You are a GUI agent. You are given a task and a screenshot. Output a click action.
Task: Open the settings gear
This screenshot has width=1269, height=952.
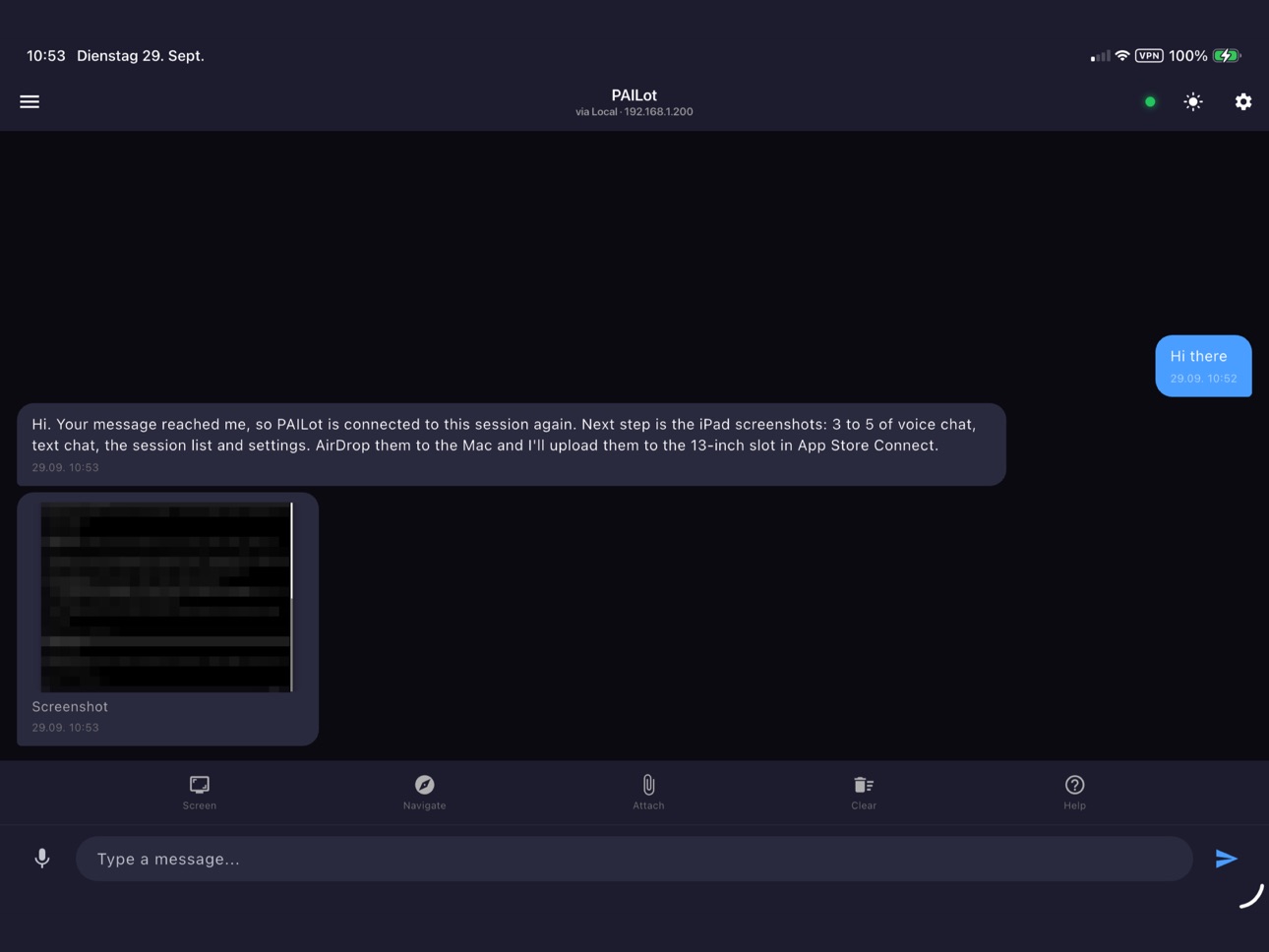coord(1243,101)
